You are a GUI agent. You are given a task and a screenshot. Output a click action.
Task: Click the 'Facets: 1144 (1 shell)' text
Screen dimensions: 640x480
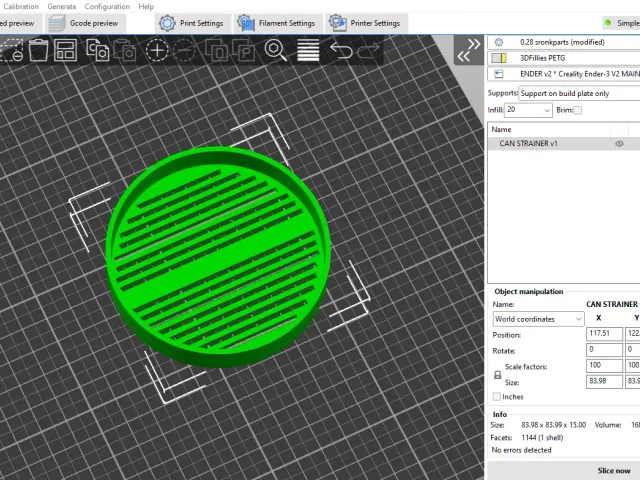(x=527, y=438)
